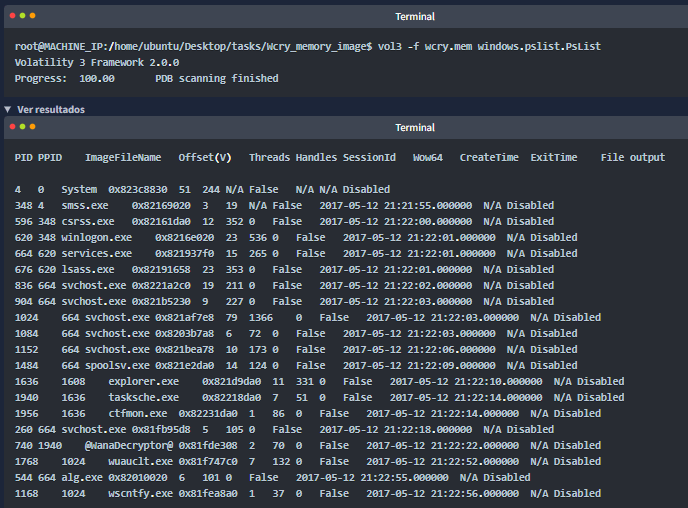The height and width of the screenshot is (508, 688).
Task: Click svchost.exe in the PID 260 row
Action: tap(93, 430)
